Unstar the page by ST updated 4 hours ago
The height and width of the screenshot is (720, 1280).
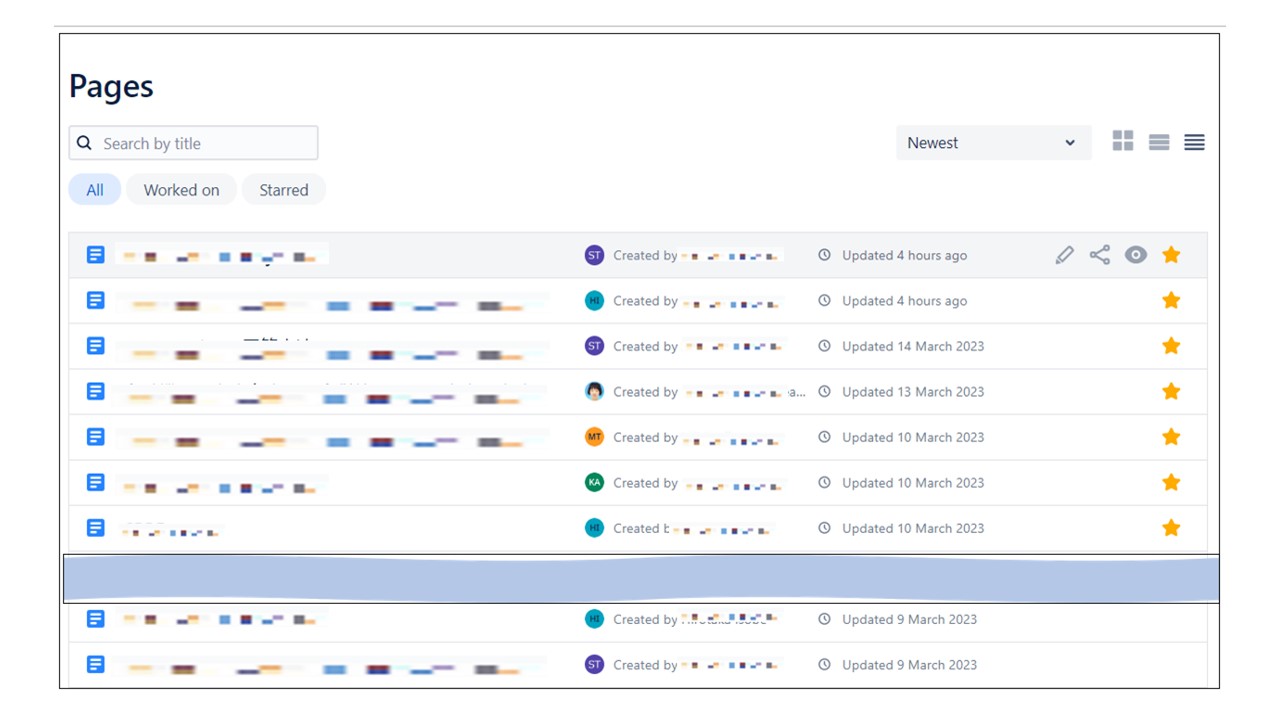pyautogui.click(x=1171, y=255)
